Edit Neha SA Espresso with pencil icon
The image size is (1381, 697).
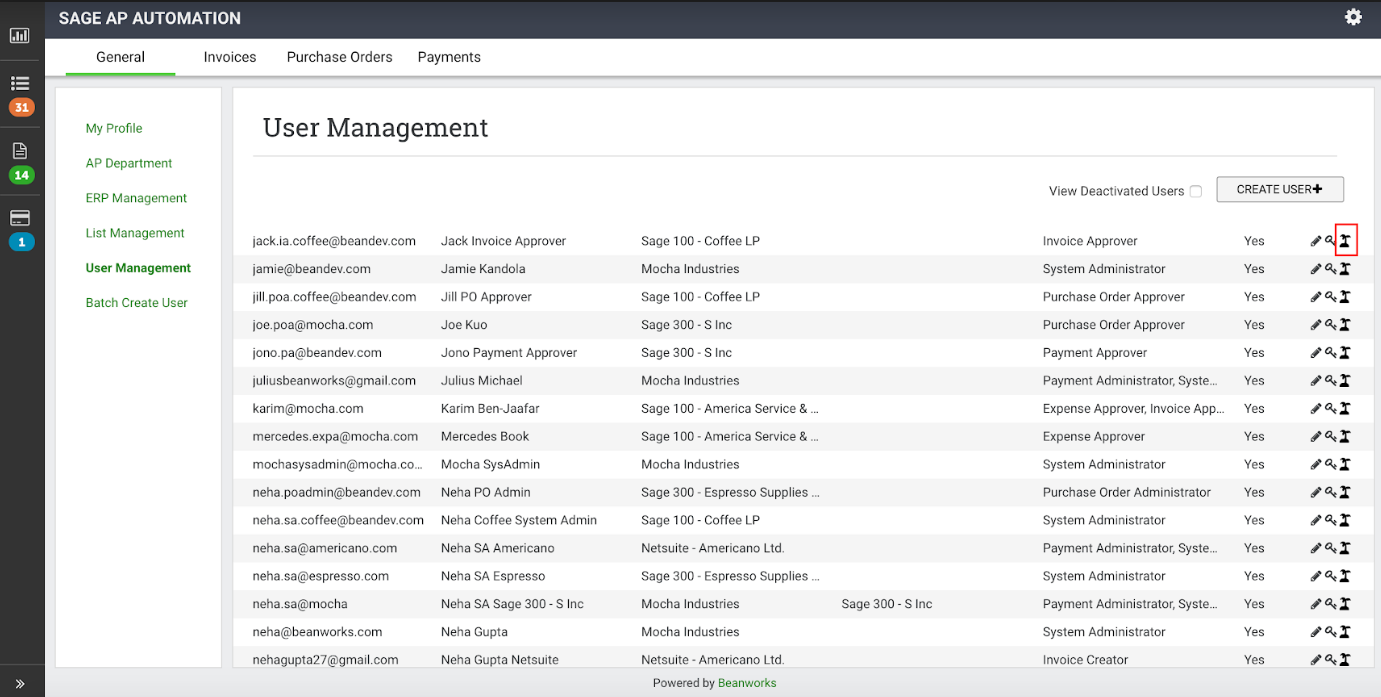1316,576
